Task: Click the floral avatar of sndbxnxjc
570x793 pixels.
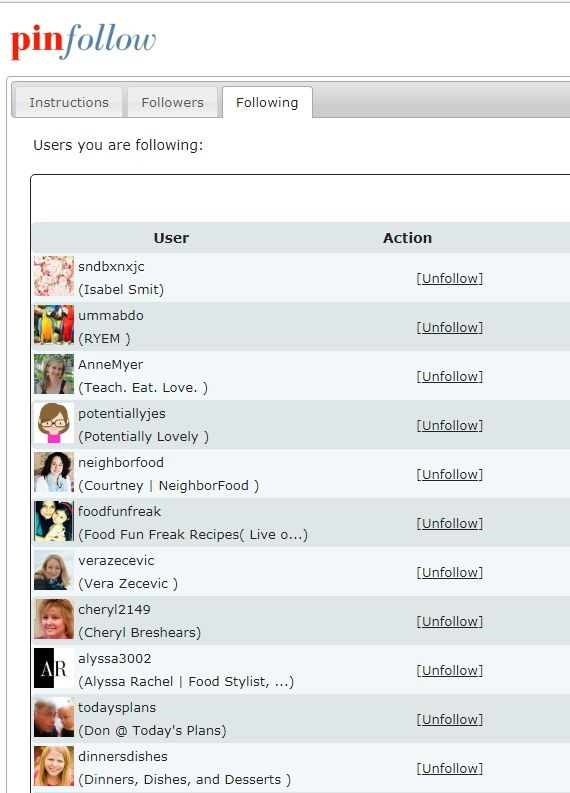Action: point(54,276)
